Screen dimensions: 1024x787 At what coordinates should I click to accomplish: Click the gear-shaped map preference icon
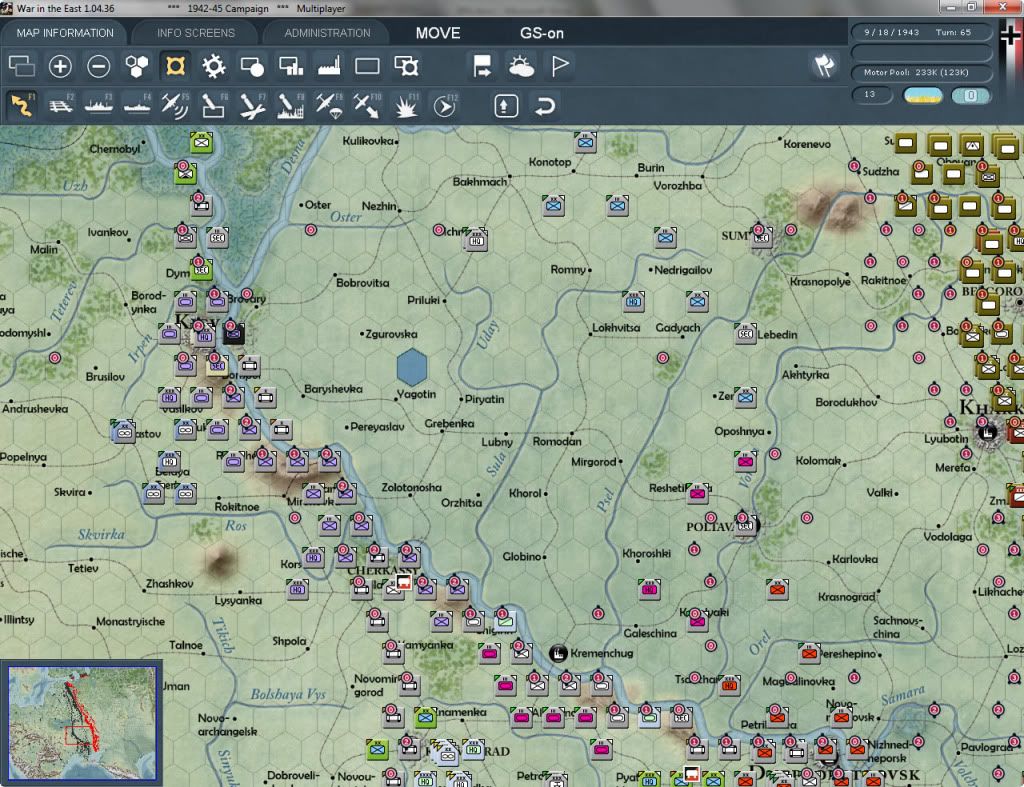(x=214, y=66)
